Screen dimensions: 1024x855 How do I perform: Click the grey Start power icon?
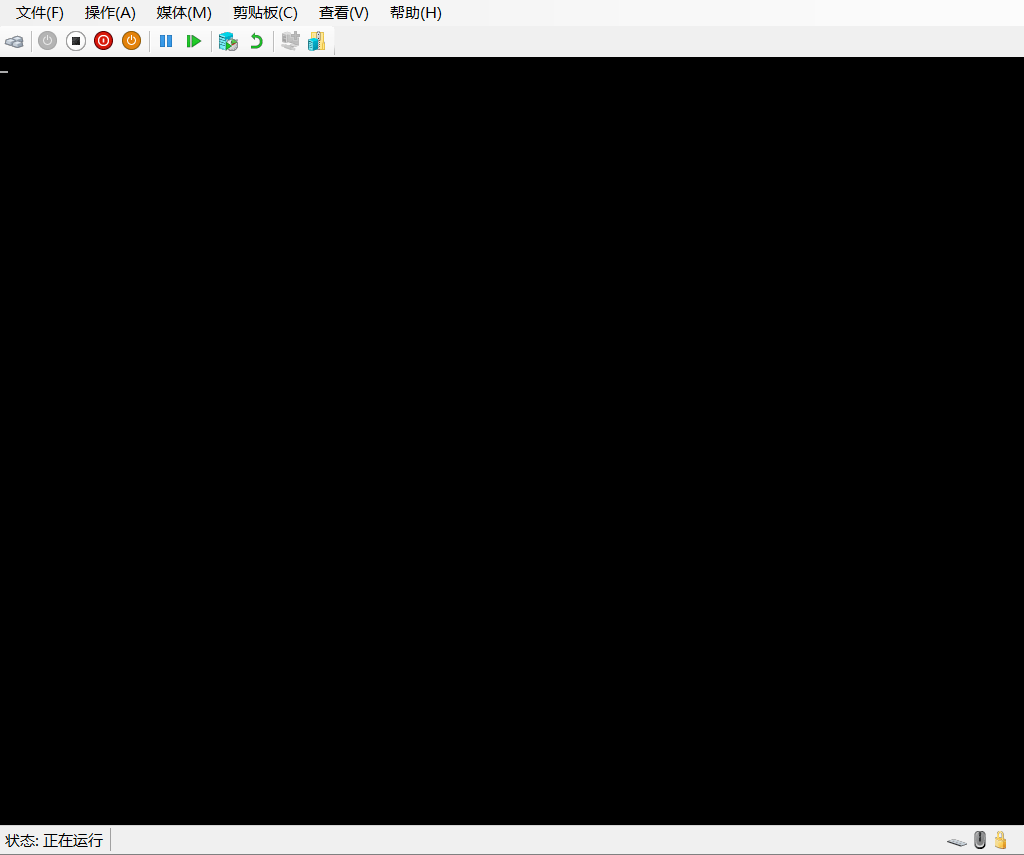click(x=47, y=41)
